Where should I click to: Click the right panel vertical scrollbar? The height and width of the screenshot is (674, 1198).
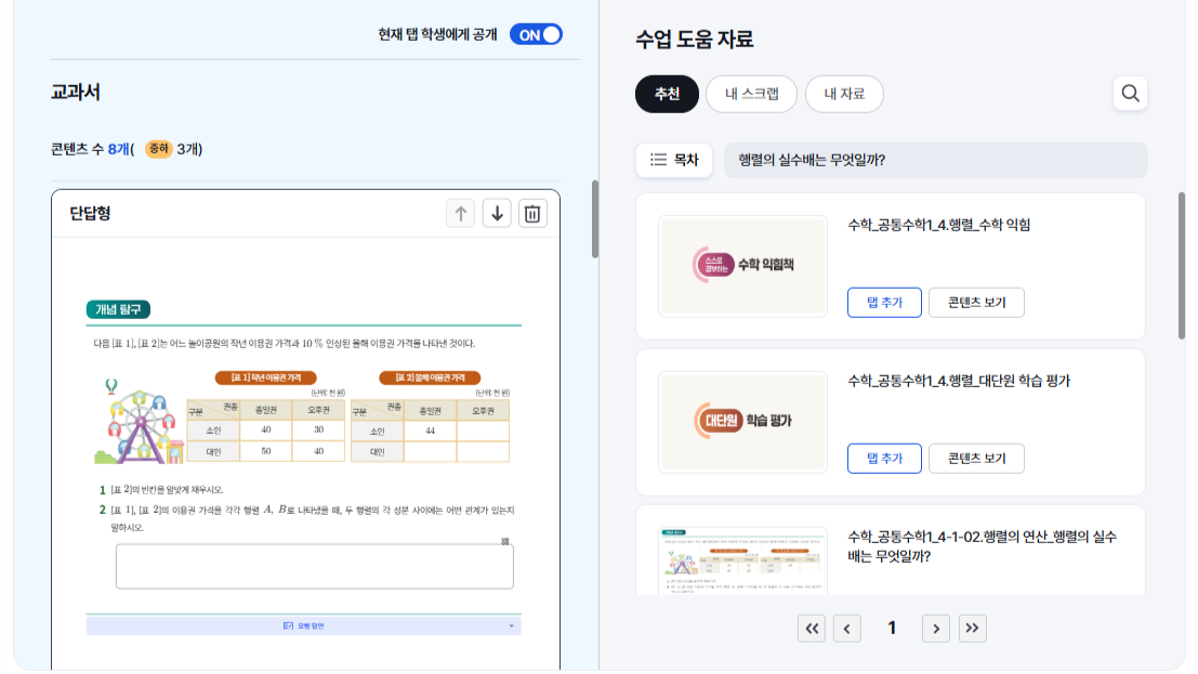1181,265
